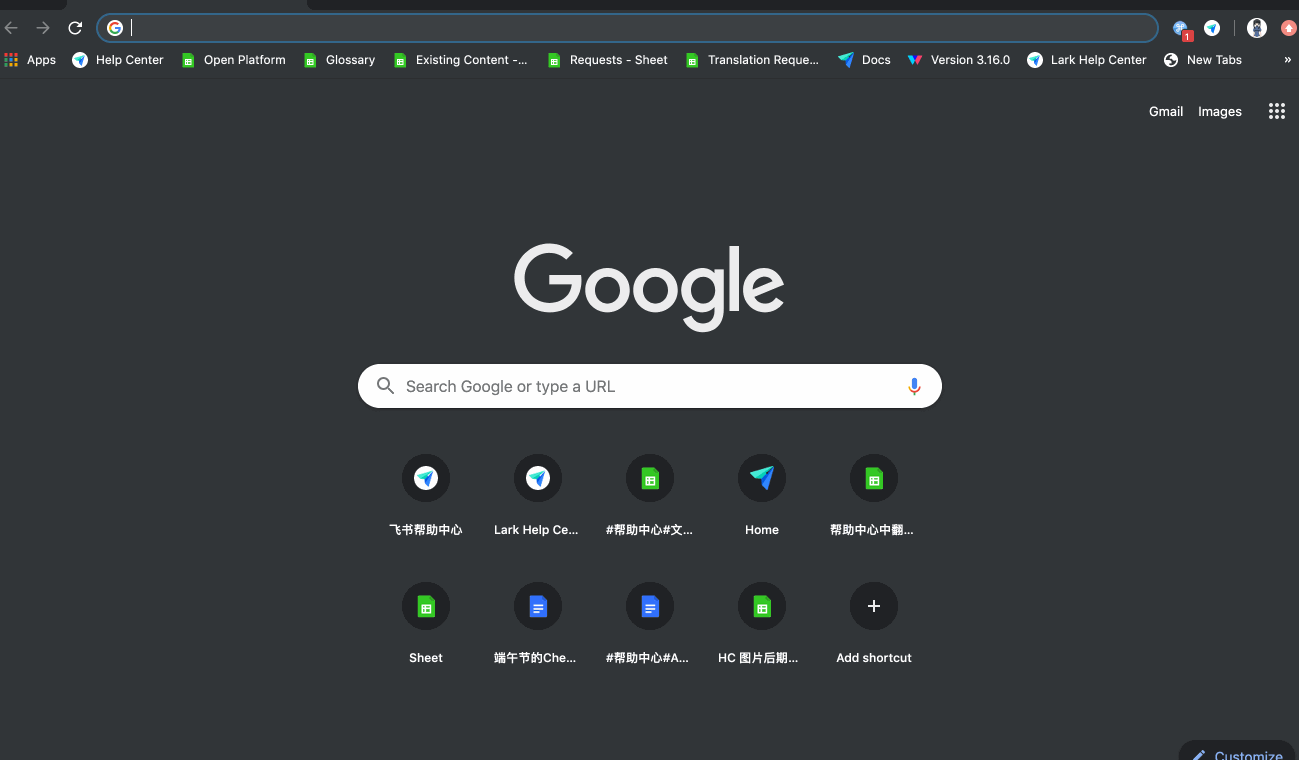Click the browser reload button

[75, 28]
